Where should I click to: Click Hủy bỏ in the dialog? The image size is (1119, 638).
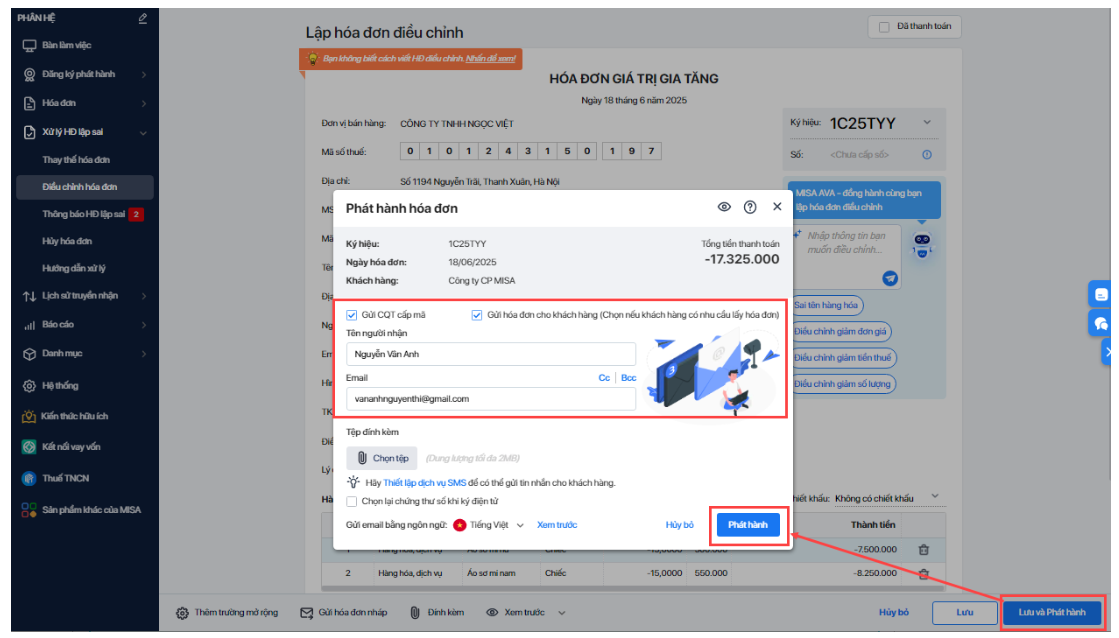coord(679,525)
